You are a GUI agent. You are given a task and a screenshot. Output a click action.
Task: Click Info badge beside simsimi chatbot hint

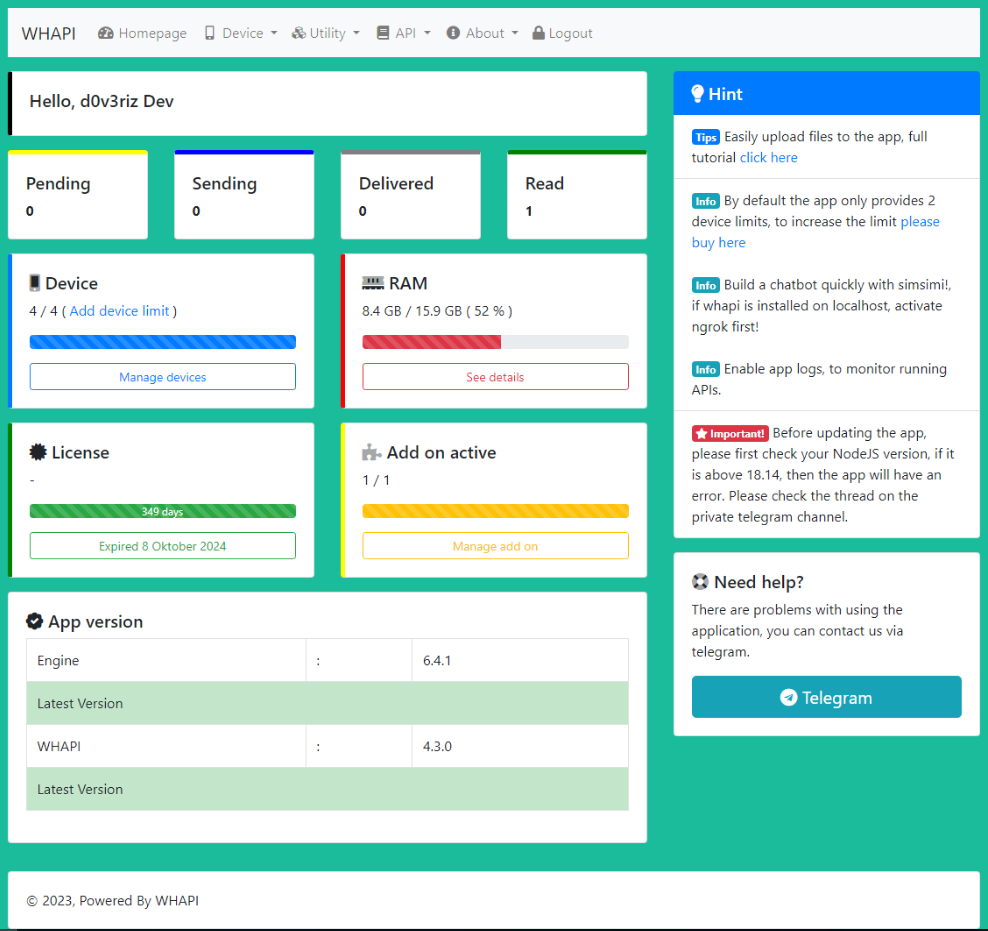[705, 285]
